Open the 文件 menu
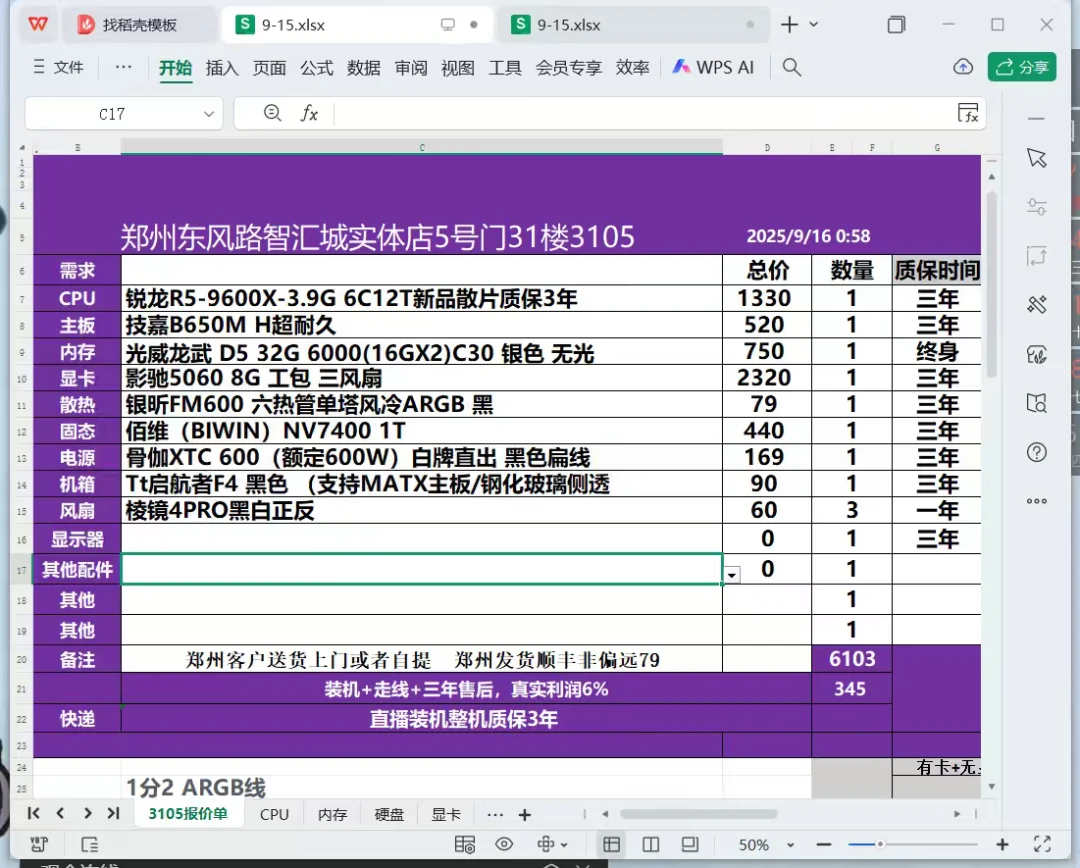The image size is (1080, 868). (59, 67)
